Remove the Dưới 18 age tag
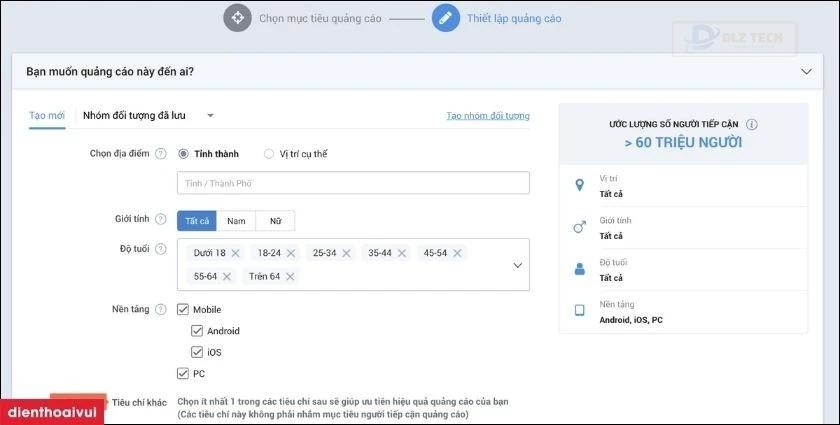Image resolution: width=840 pixels, height=425 pixels. (235, 253)
